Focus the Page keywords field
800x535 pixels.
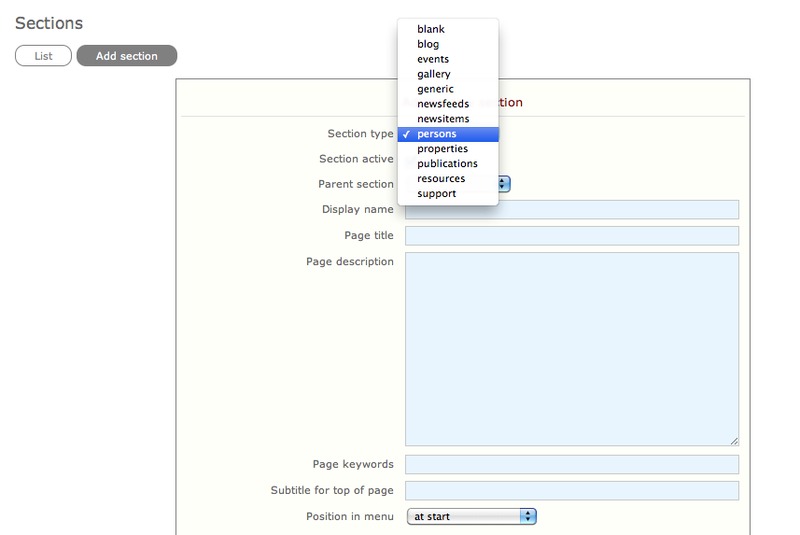tap(571, 465)
